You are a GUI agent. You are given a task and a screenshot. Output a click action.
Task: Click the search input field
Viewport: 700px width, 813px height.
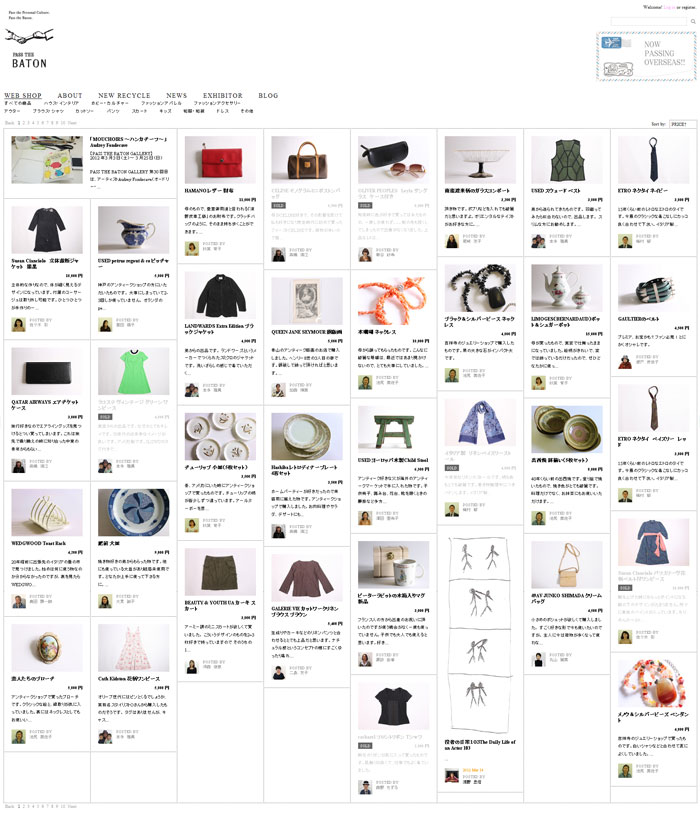click(x=649, y=21)
